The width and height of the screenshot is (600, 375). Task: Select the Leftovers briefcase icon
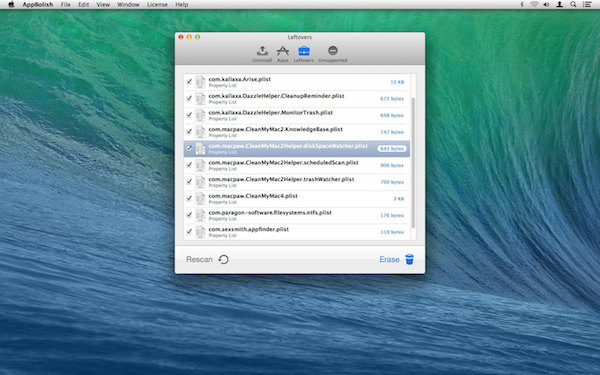pos(304,51)
